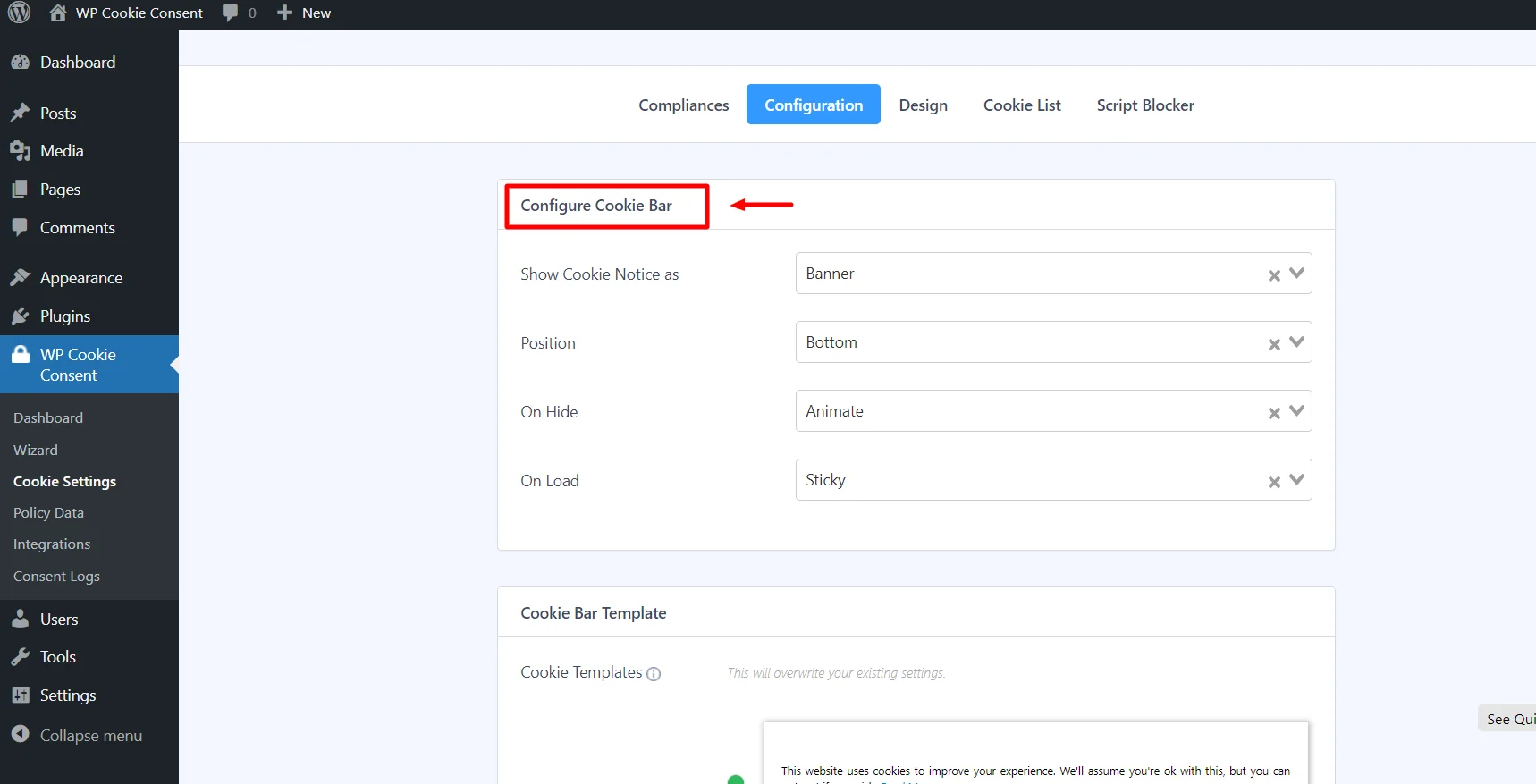Screen dimensions: 1536x784
Task: Click the Dashboard gauge icon in the sidebar
Action: pyautogui.click(x=20, y=62)
